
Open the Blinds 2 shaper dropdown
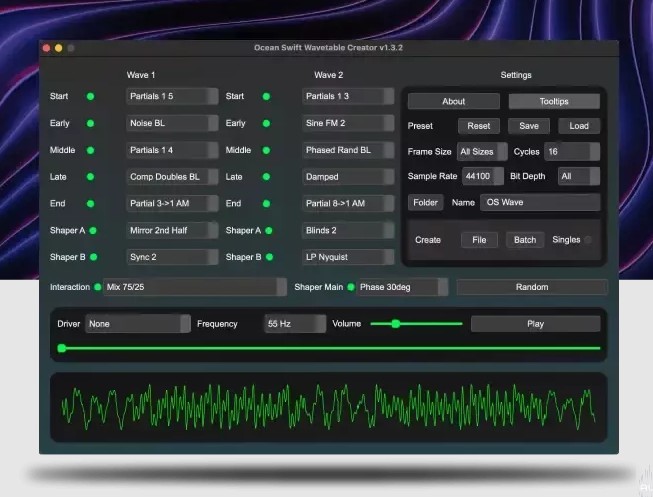point(348,230)
